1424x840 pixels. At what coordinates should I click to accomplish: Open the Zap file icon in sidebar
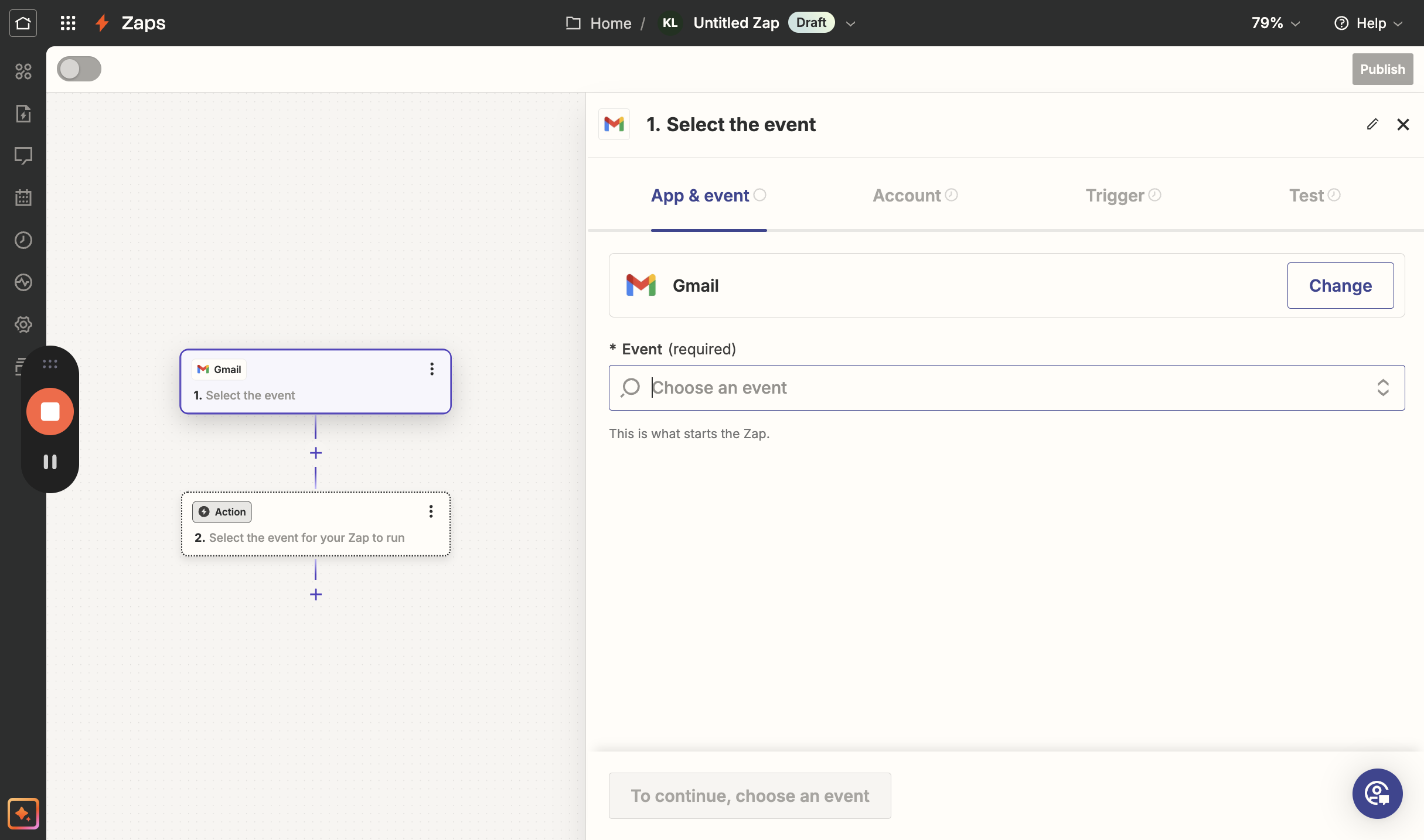point(23,114)
